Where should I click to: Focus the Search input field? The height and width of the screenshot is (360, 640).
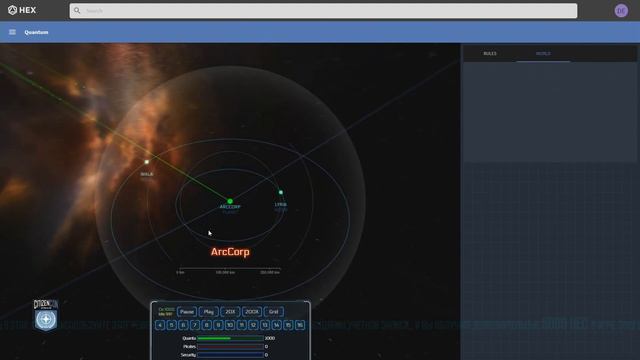[x=323, y=11]
